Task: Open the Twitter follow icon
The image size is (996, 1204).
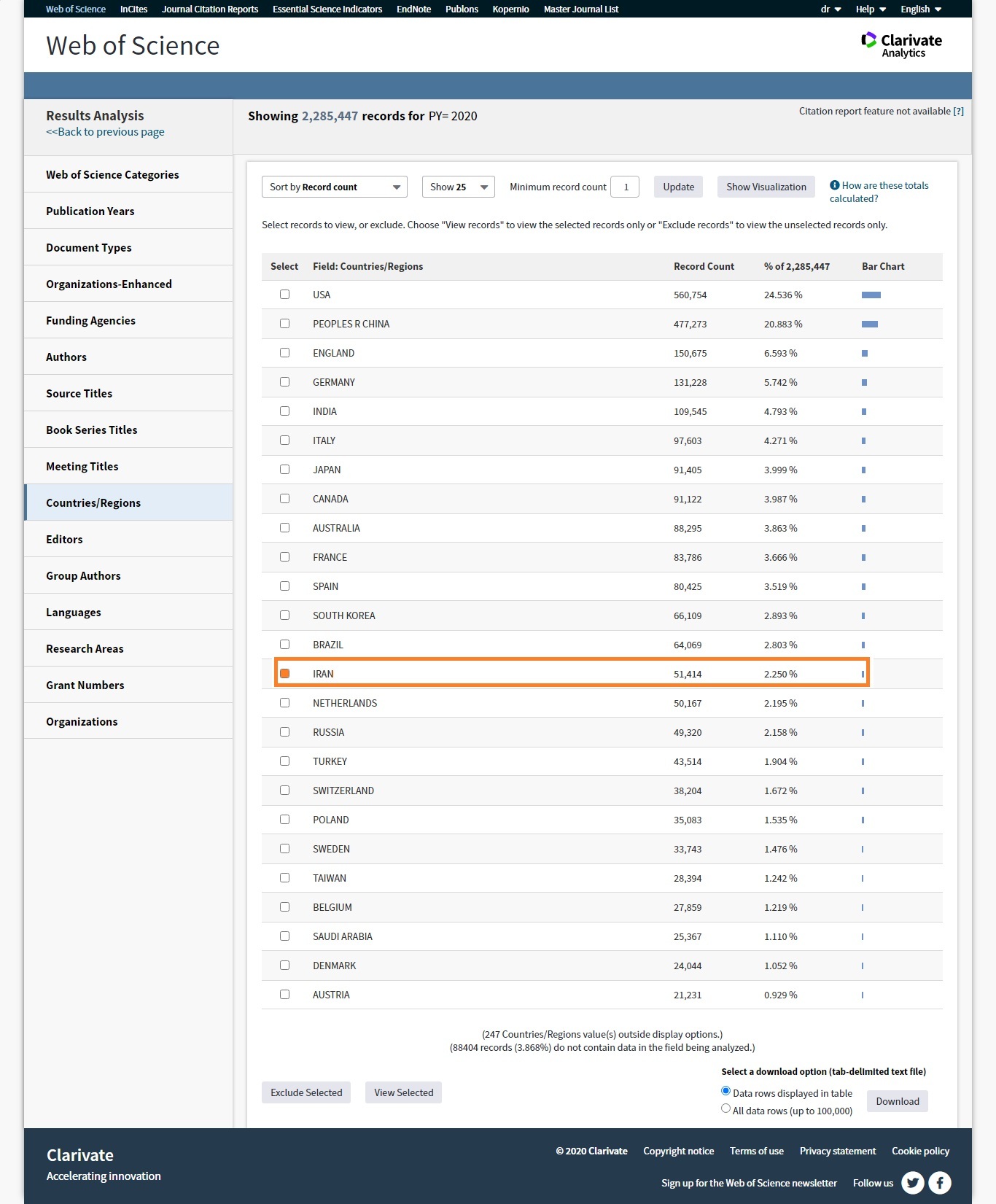Action: point(913,1182)
